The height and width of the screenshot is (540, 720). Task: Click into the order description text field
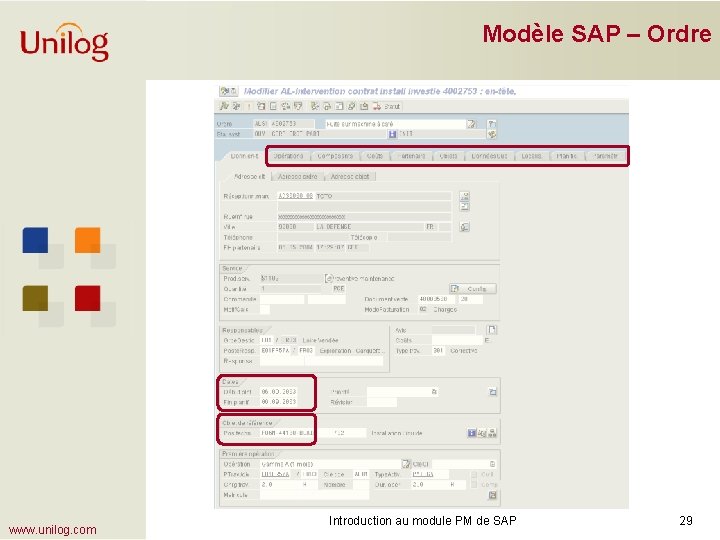point(395,124)
